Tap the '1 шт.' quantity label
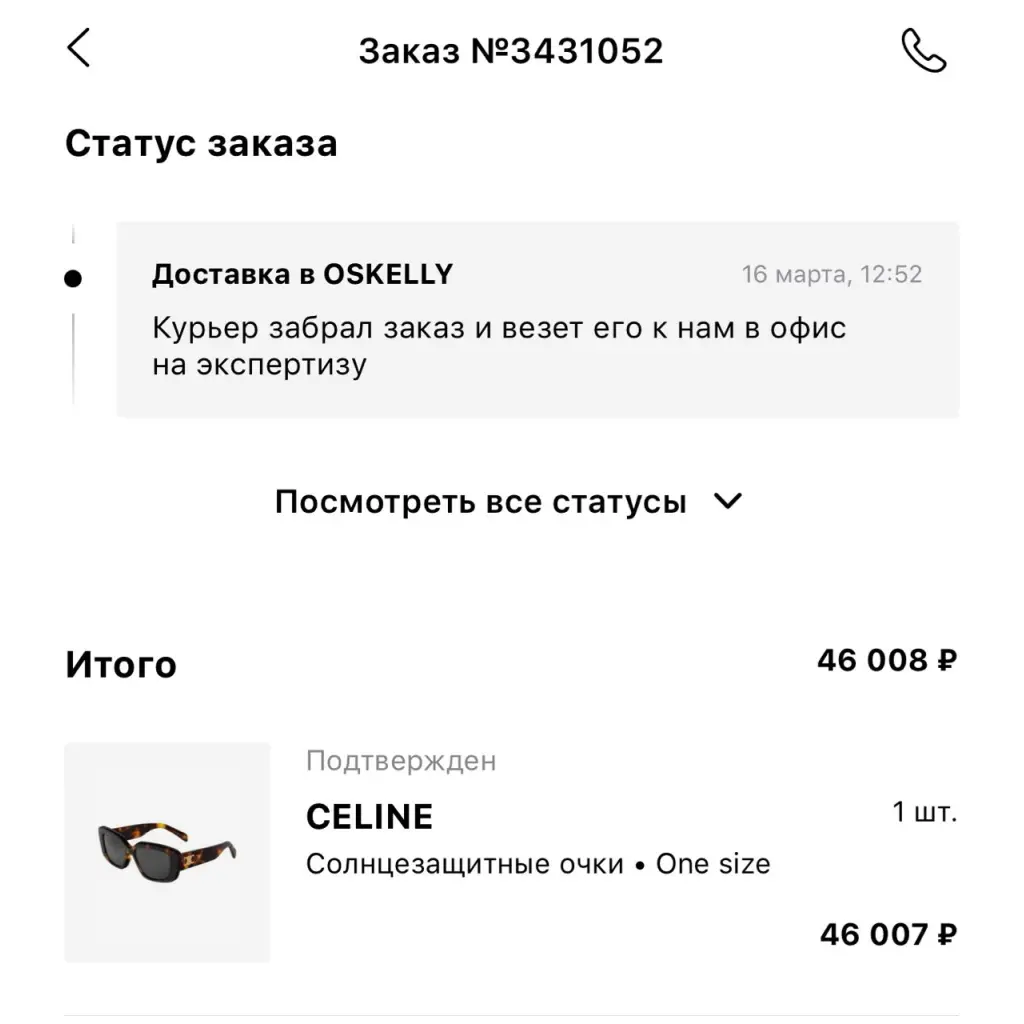 [x=925, y=812]
